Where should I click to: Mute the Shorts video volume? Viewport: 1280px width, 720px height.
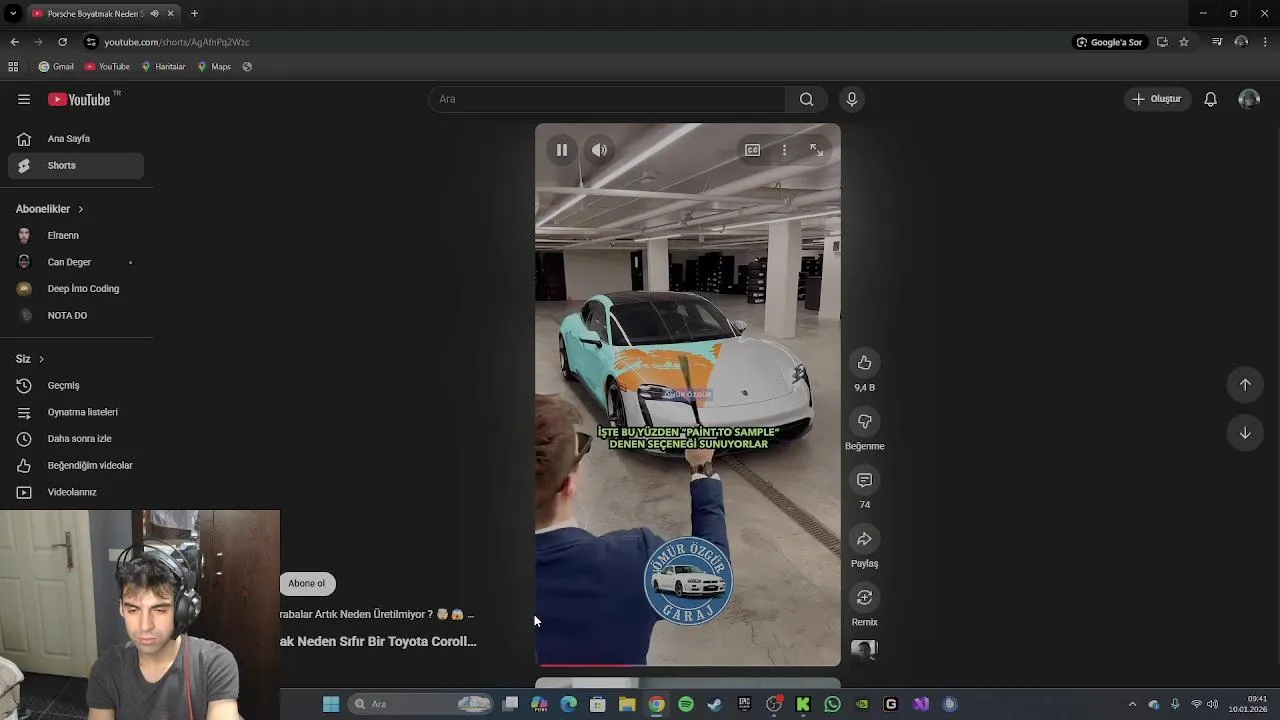click(599, 150)
